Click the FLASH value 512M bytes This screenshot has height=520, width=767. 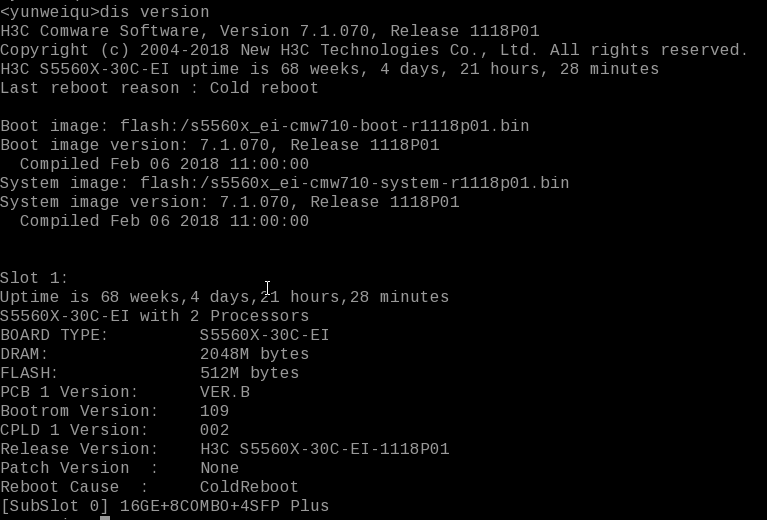pos(249,373)
